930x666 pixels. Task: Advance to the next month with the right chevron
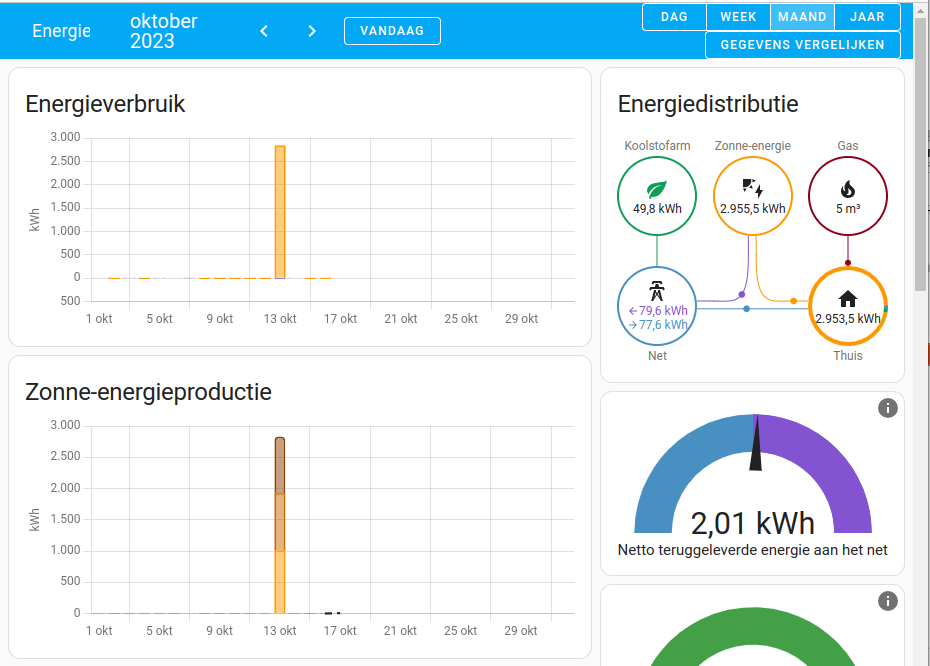click(x=311, y=31)
